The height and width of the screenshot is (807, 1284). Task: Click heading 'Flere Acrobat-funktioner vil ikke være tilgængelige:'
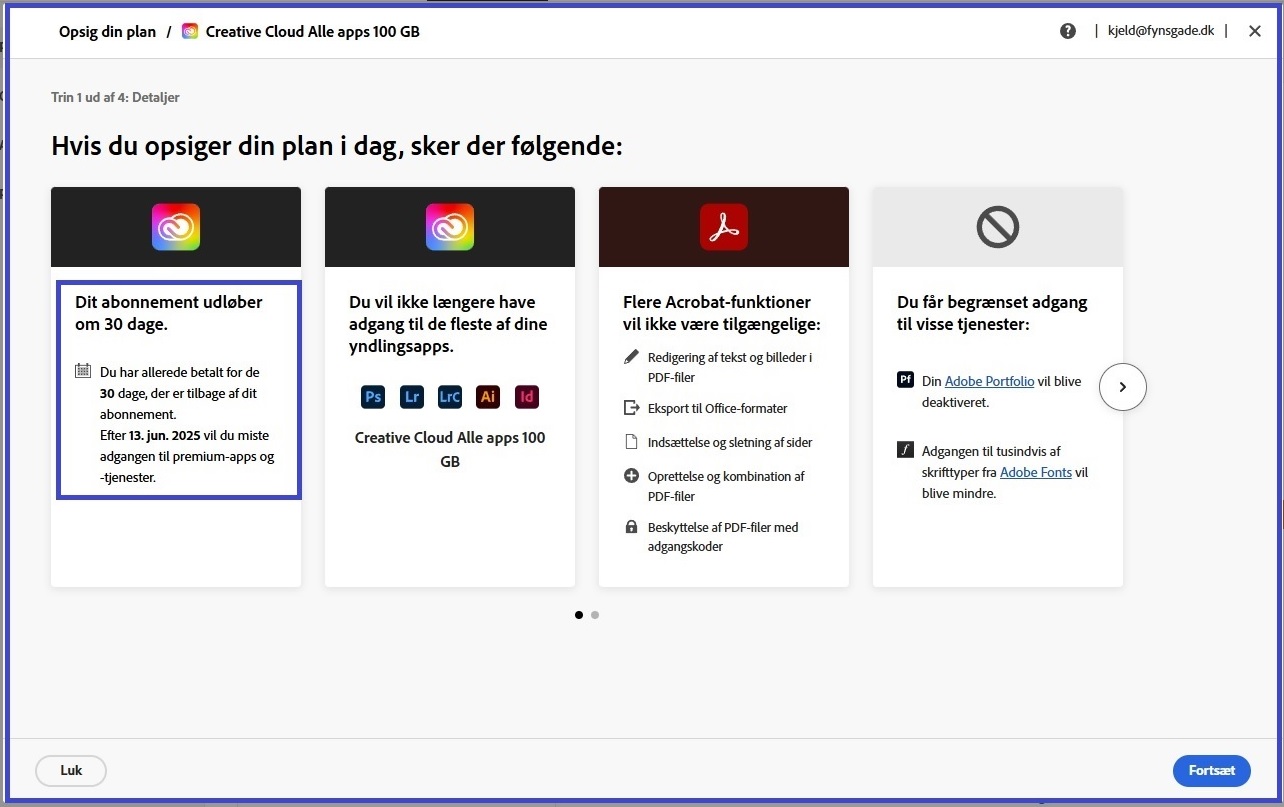tap(722, 313)
